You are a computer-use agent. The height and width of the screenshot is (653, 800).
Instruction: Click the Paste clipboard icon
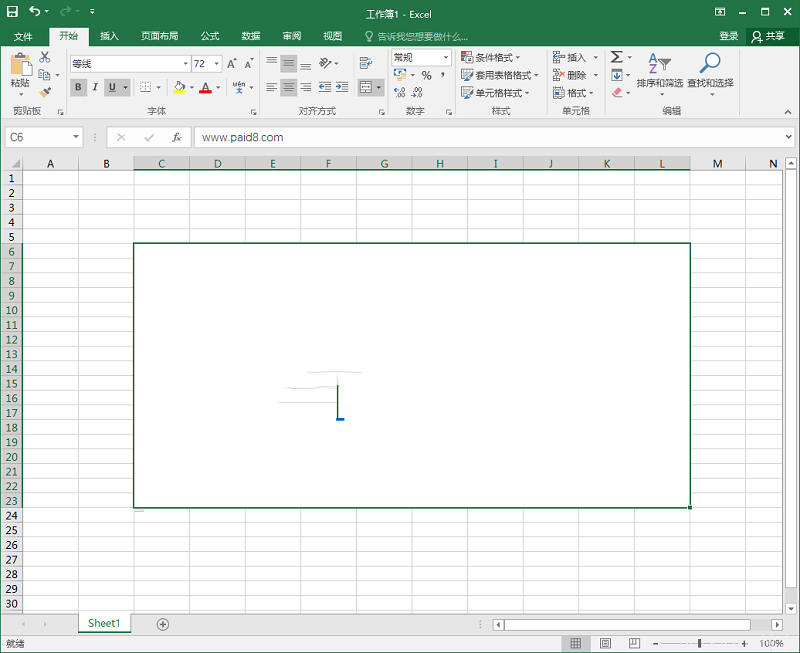[x=20, y=65]
